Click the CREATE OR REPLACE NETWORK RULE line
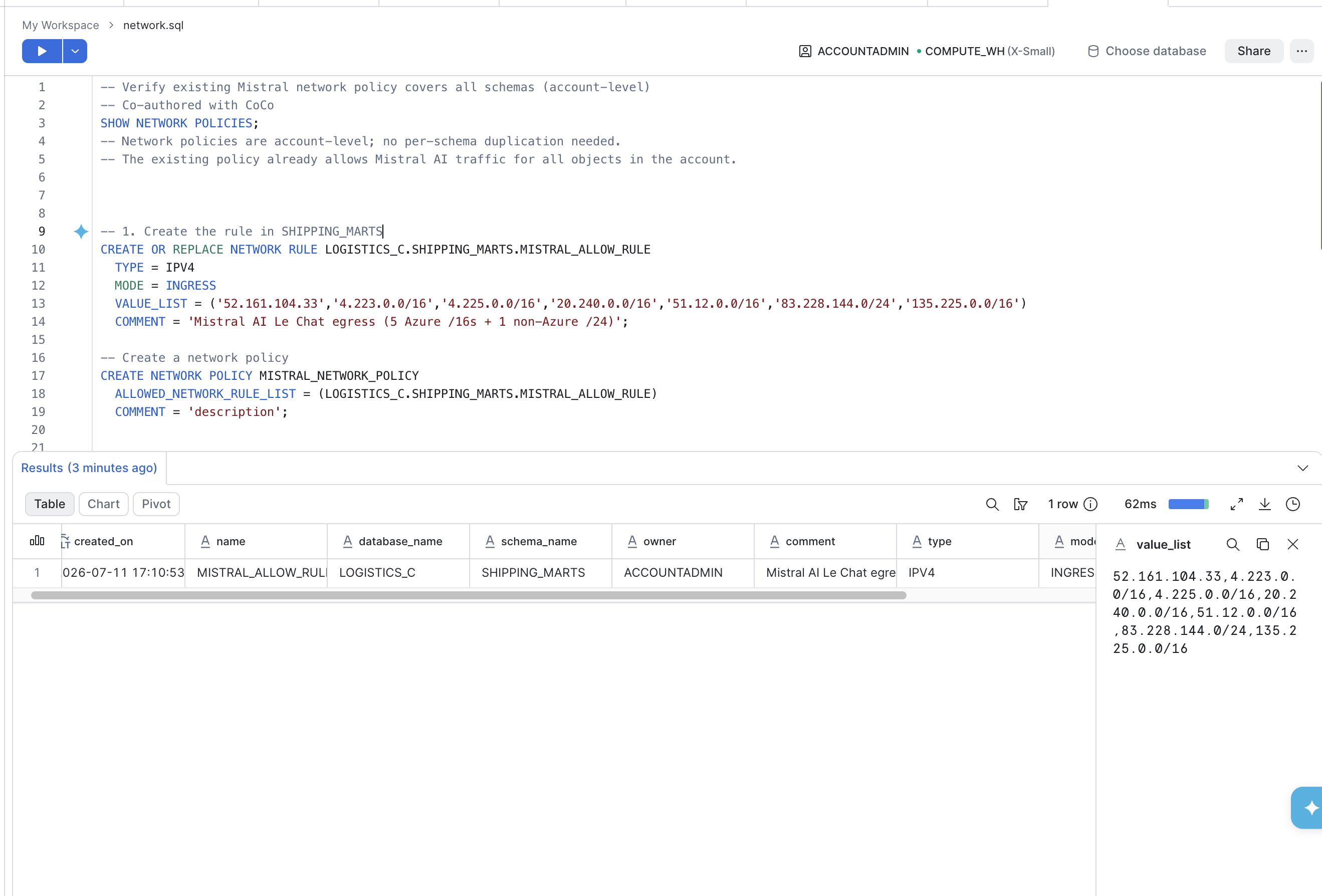Viewport: 1322px width, 896px height. (x=375, y=250)
